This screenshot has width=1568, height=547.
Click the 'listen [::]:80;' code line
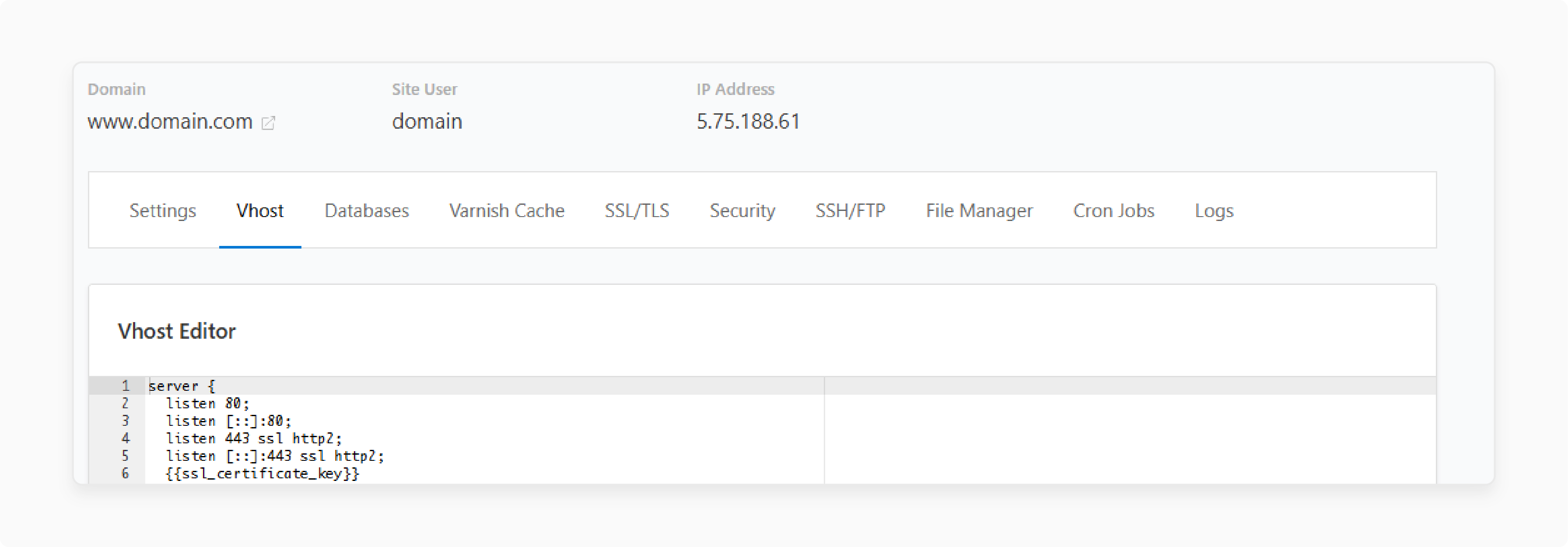229,421
